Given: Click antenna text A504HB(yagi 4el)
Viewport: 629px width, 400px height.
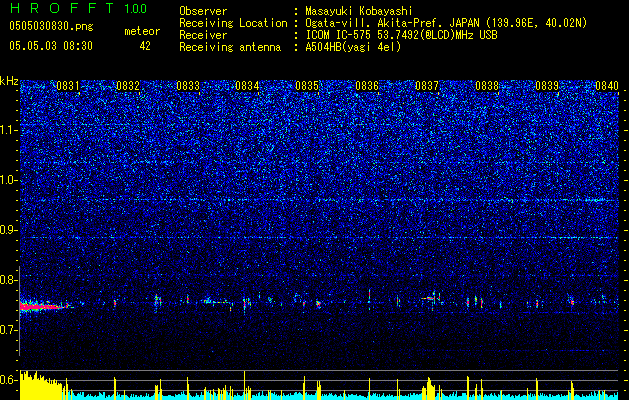Looking at the screenshot, I should pos(353,47).
